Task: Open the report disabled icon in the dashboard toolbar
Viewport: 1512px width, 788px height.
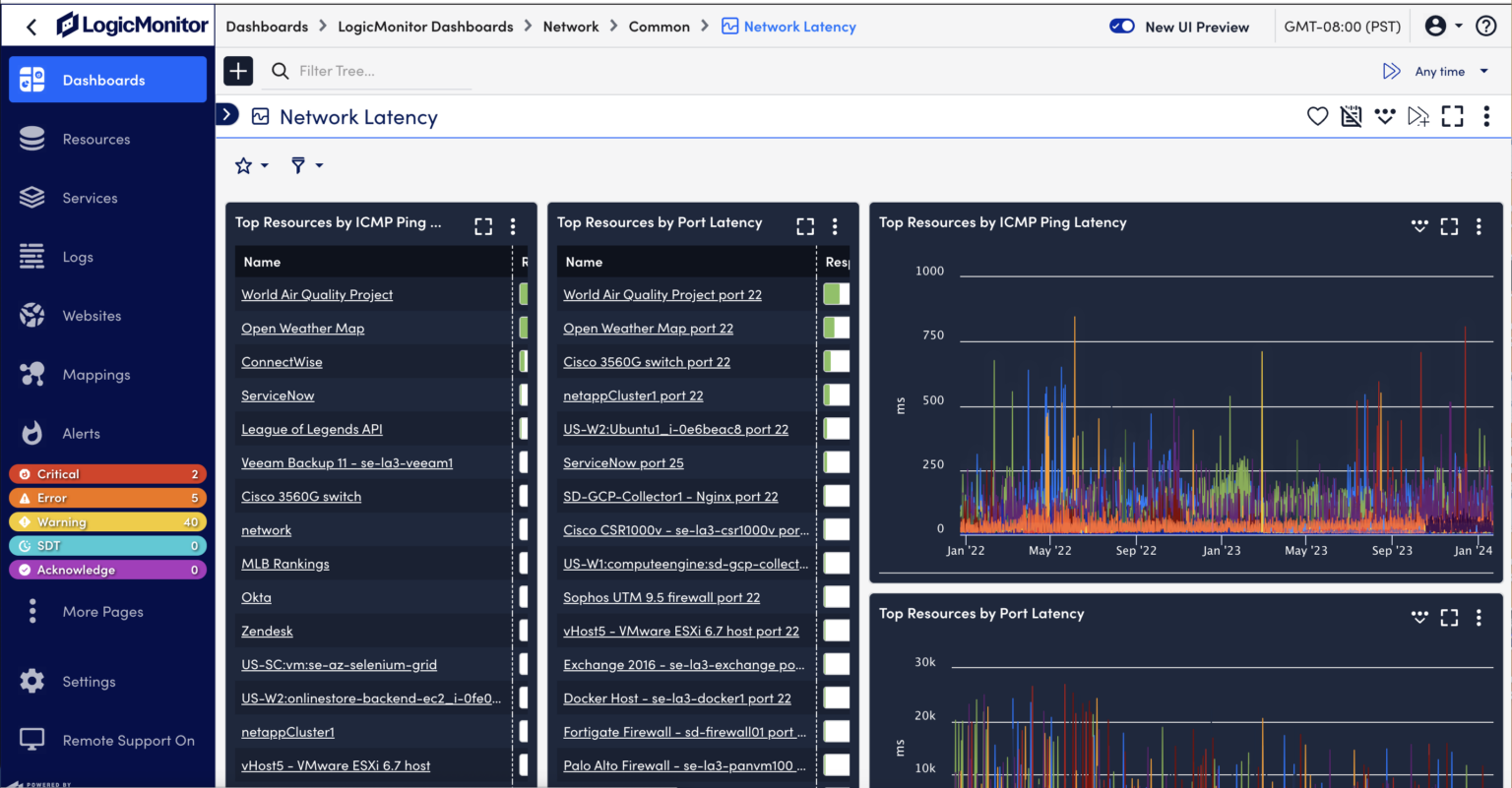Action: click(x=1351, y=116)
